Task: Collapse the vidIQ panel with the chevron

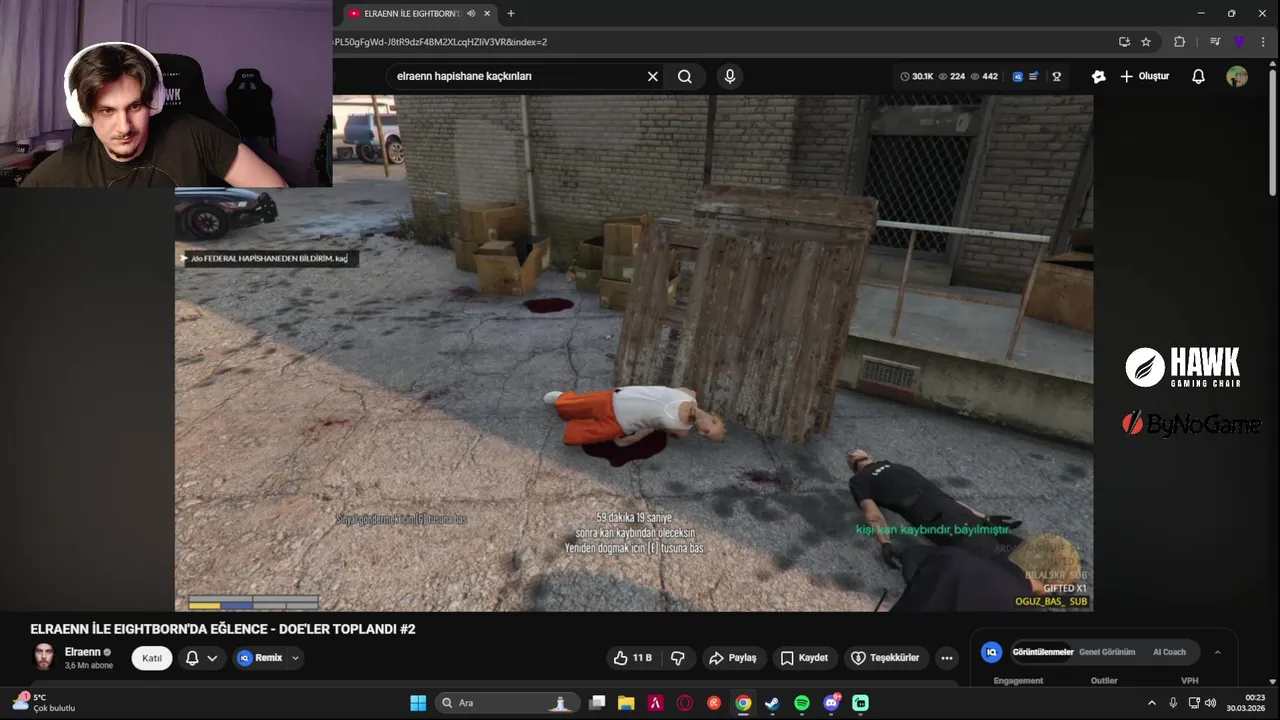Action: 1217,652
